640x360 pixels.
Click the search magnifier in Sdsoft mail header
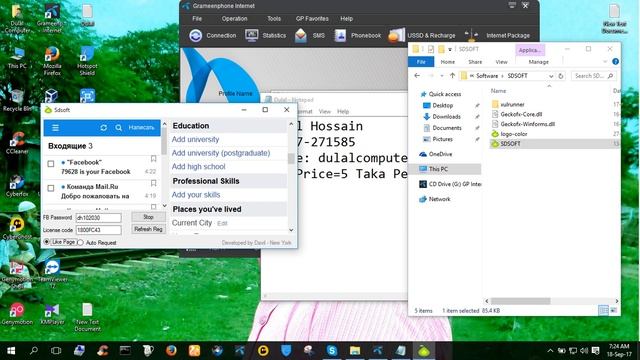point(118,128)
